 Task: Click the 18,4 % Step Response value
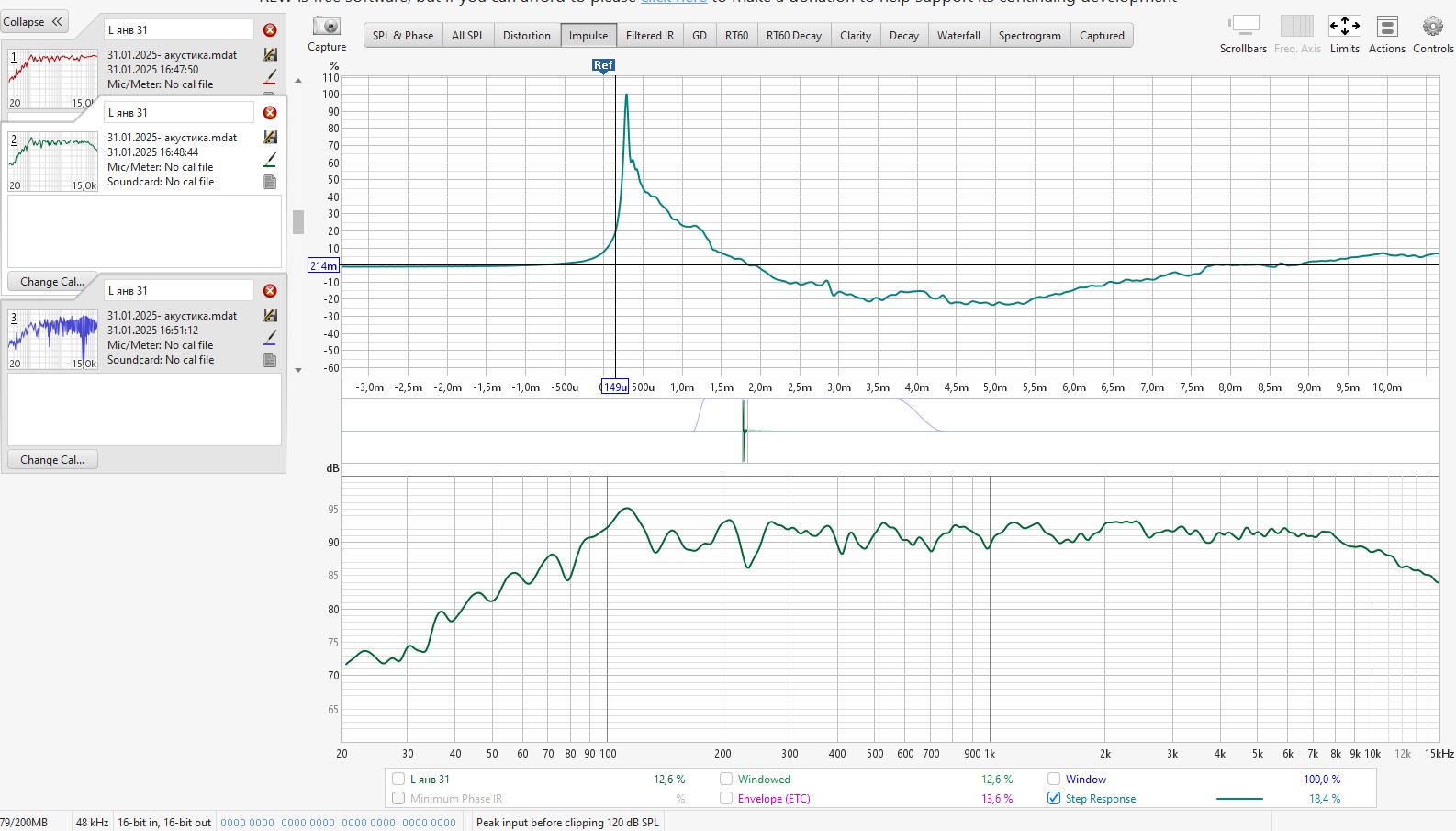[x=1325, y=799]
